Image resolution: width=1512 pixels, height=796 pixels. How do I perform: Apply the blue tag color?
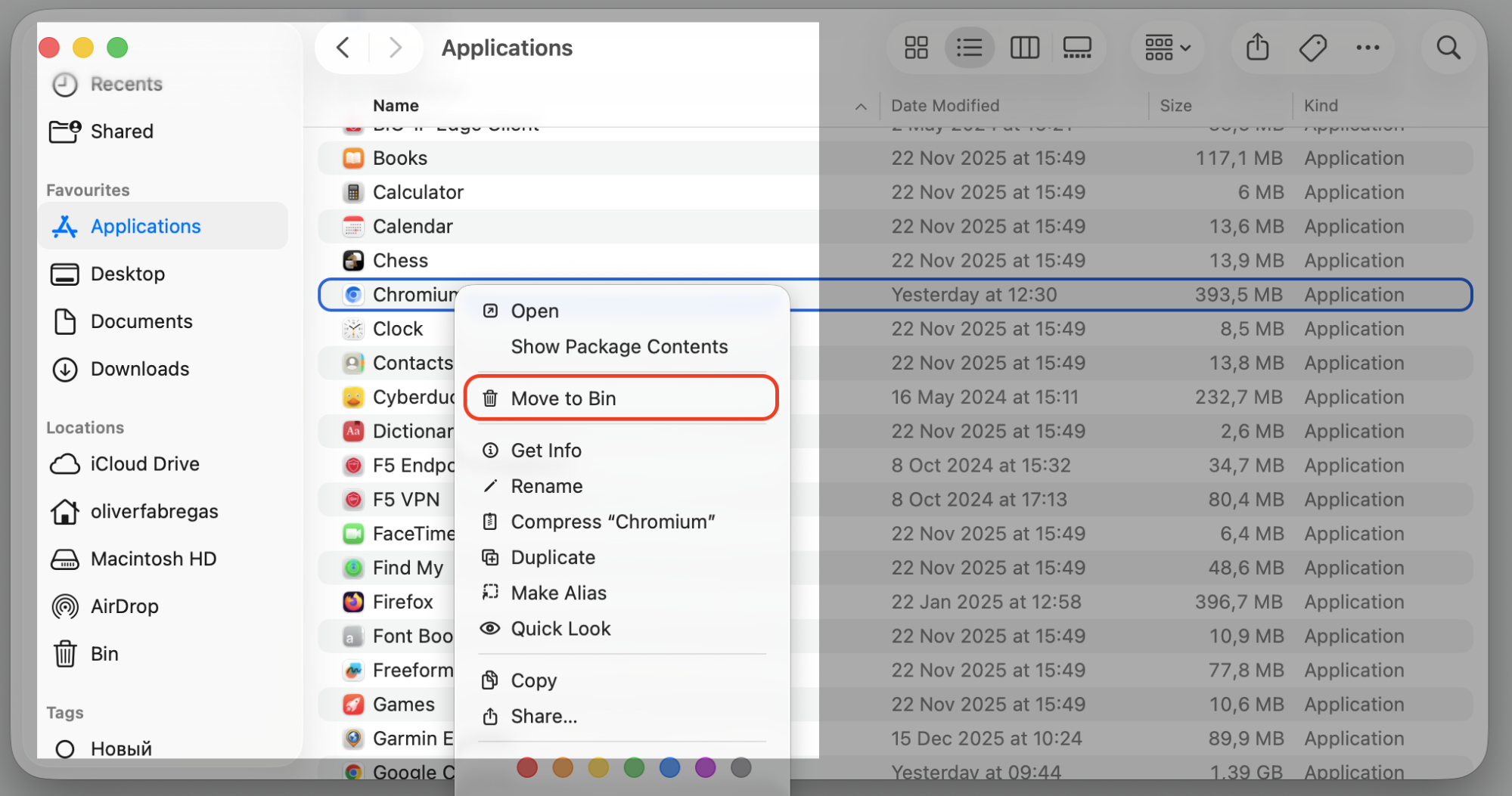tap(669, 768)
